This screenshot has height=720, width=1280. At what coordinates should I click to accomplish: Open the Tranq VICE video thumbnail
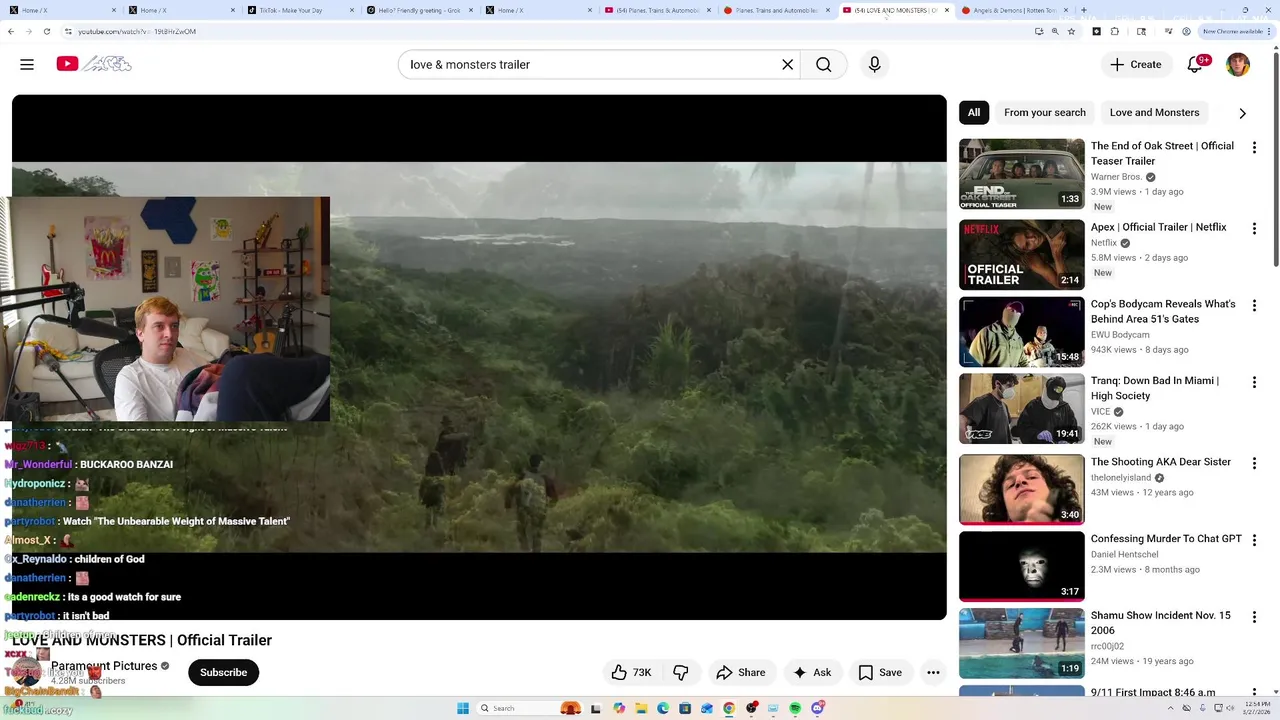pyautogui.click(x=1021, y=409)
